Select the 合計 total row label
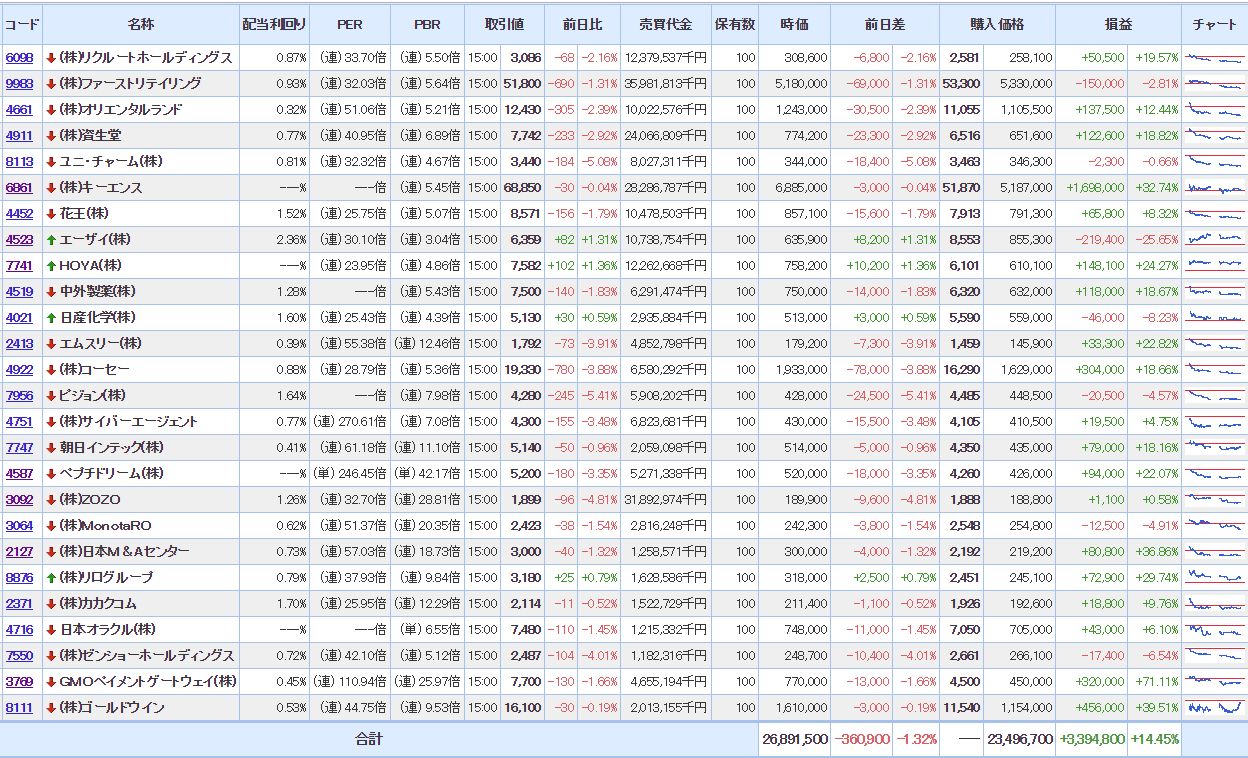The height and width of the screenshot is (758, 1248). [368, 740]
